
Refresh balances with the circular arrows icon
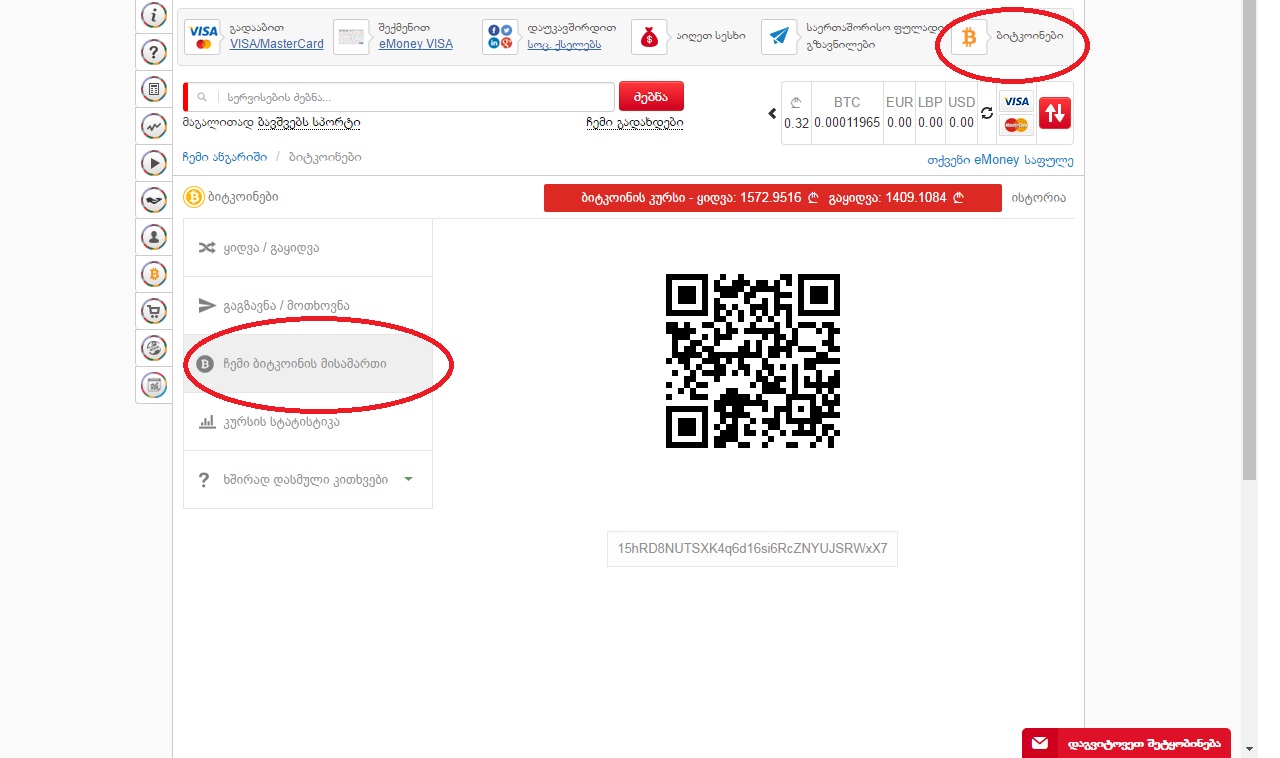[x=987, y=113]
